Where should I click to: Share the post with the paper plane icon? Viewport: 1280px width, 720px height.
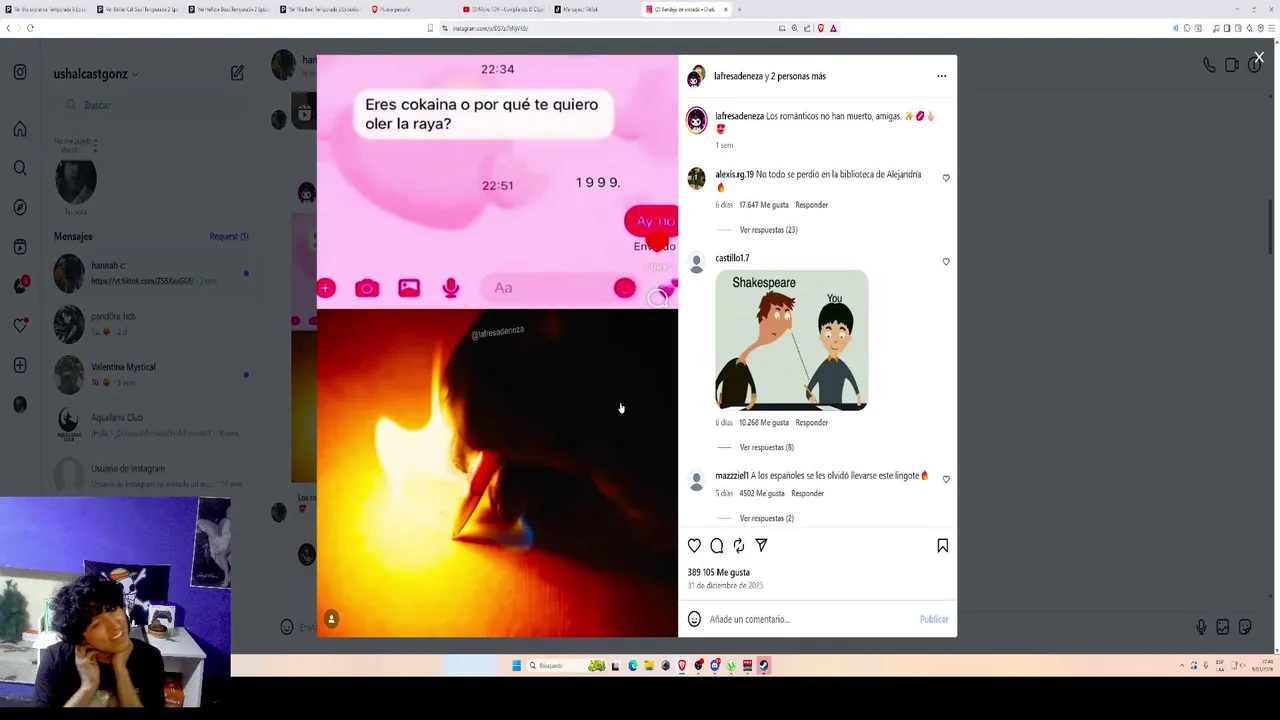[761, 546]
